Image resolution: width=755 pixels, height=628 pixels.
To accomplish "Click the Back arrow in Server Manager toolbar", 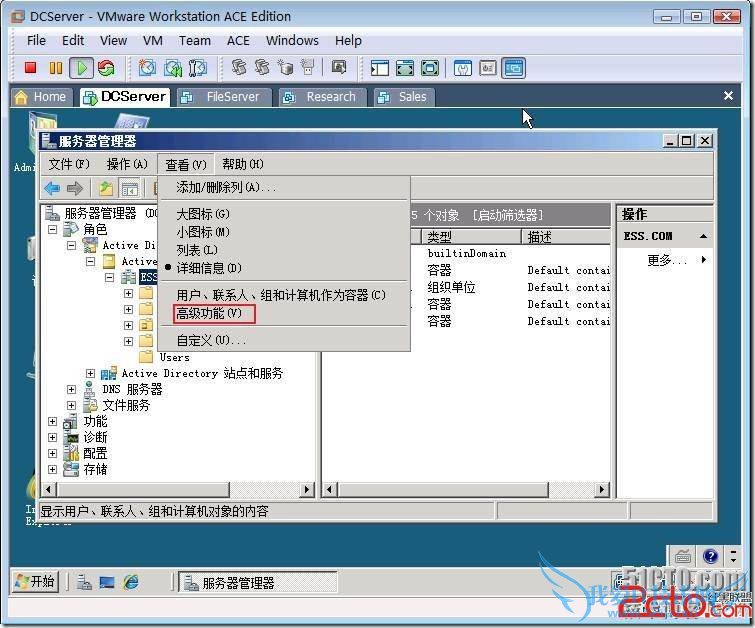I will pos(52,188).
